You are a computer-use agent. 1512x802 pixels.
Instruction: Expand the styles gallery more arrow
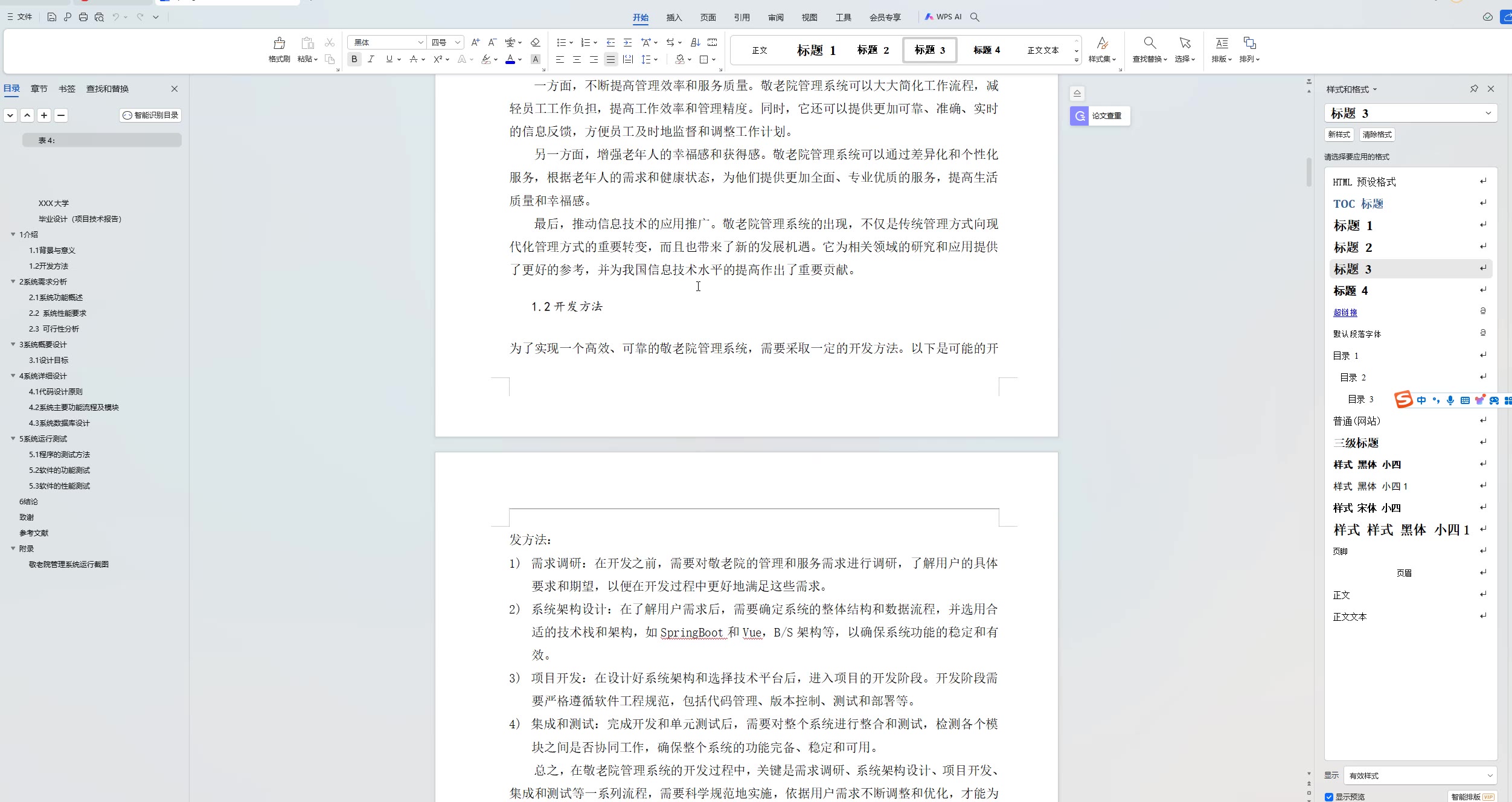pos(1076,60)
